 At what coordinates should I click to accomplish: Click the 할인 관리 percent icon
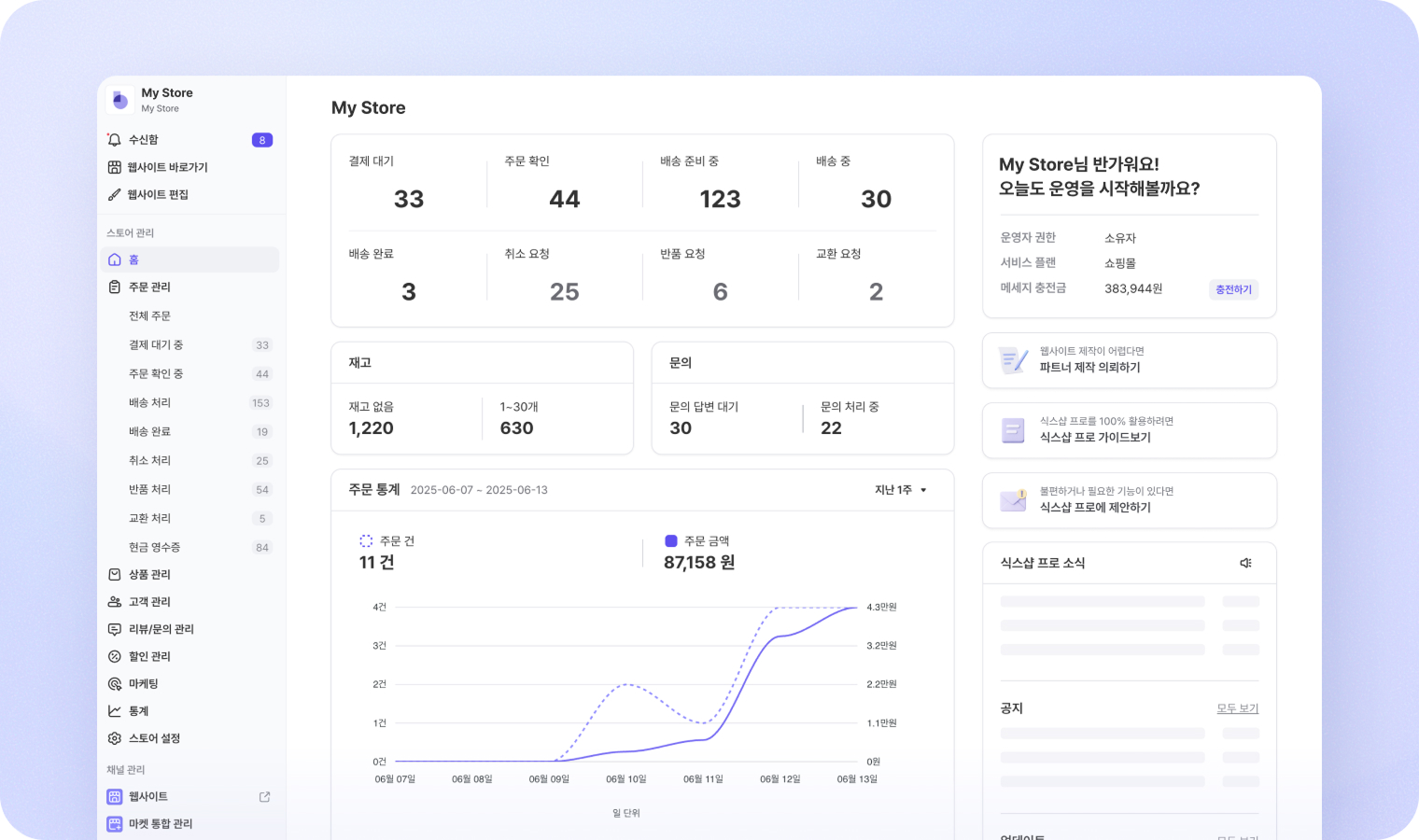coord(115,657)
